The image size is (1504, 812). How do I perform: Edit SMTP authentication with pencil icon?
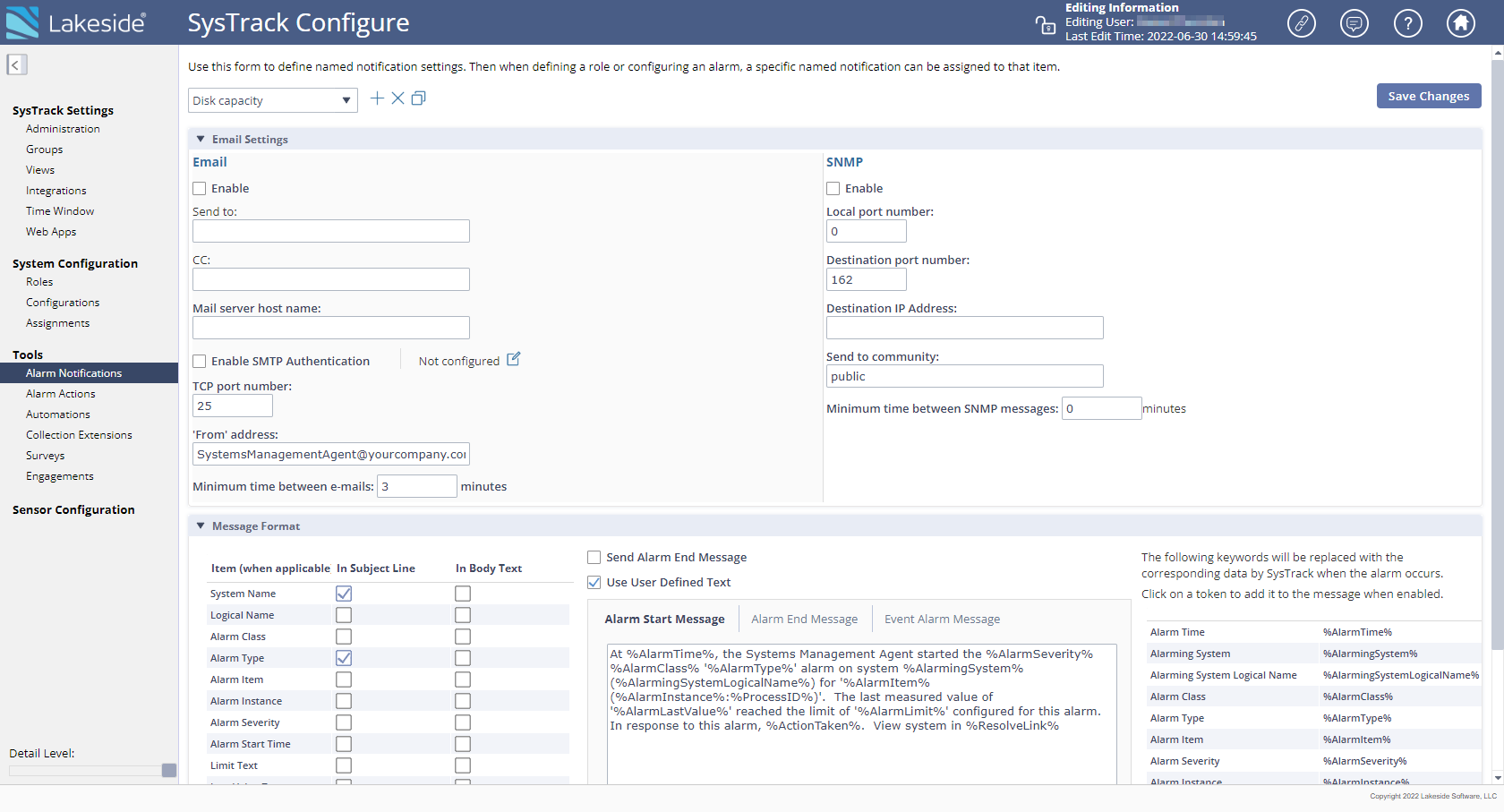point(514,359)
